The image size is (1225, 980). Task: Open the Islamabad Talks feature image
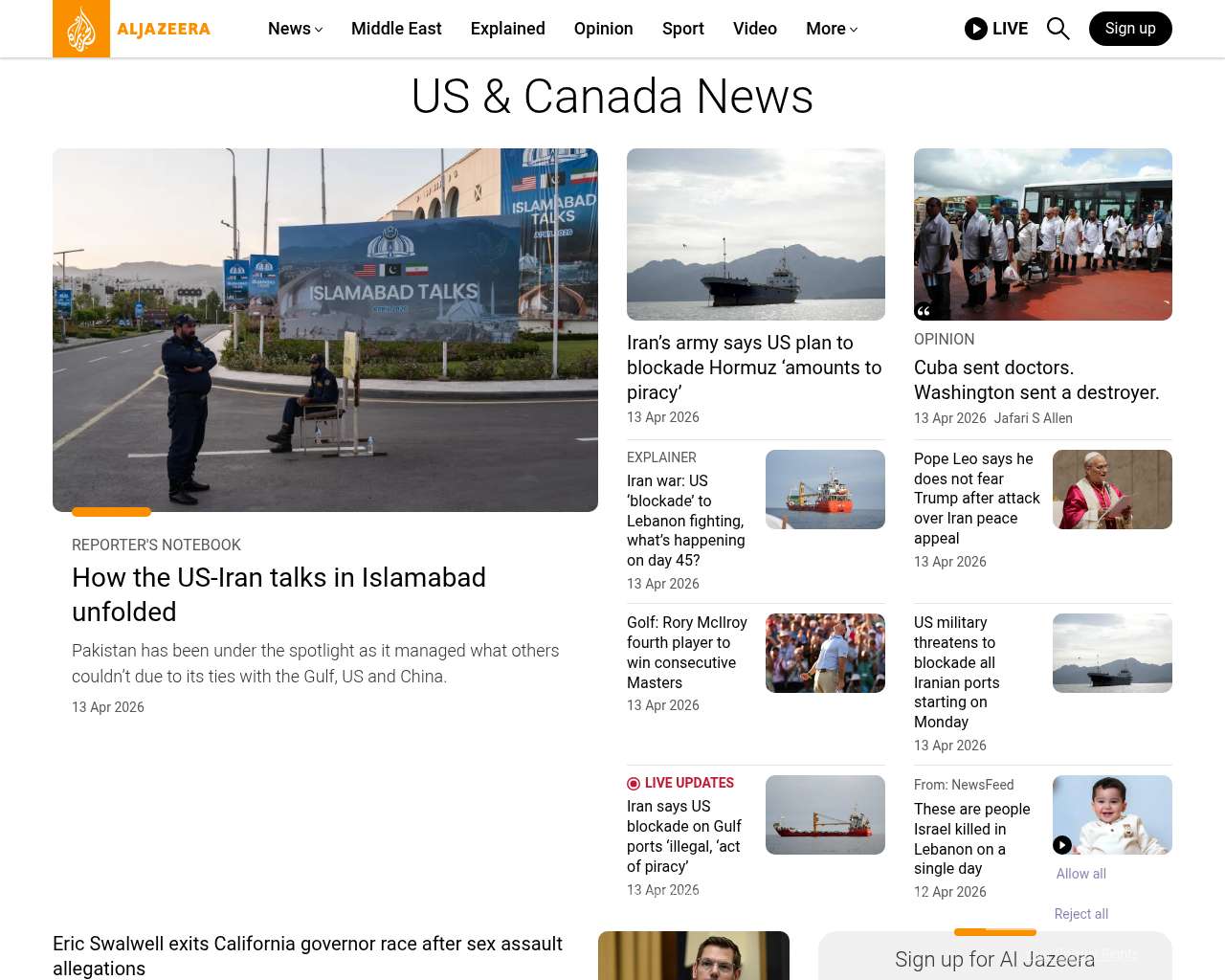(x=325, y=330)
